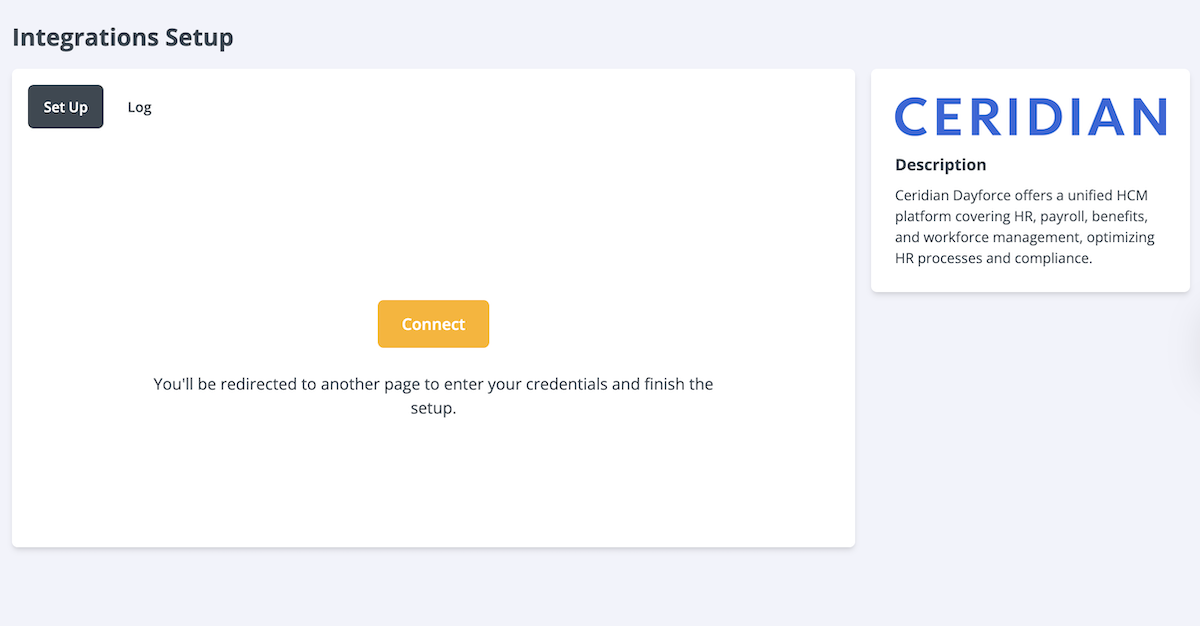Click the text line "and workforce management, optimizing"
1200x626 pixels.
point(1024,237)
